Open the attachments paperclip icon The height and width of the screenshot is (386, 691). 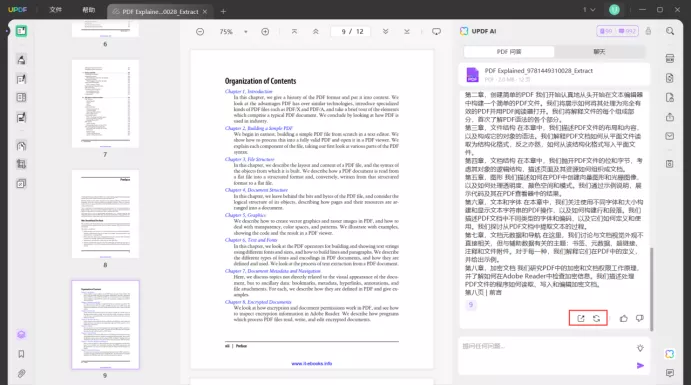point(21,374)
